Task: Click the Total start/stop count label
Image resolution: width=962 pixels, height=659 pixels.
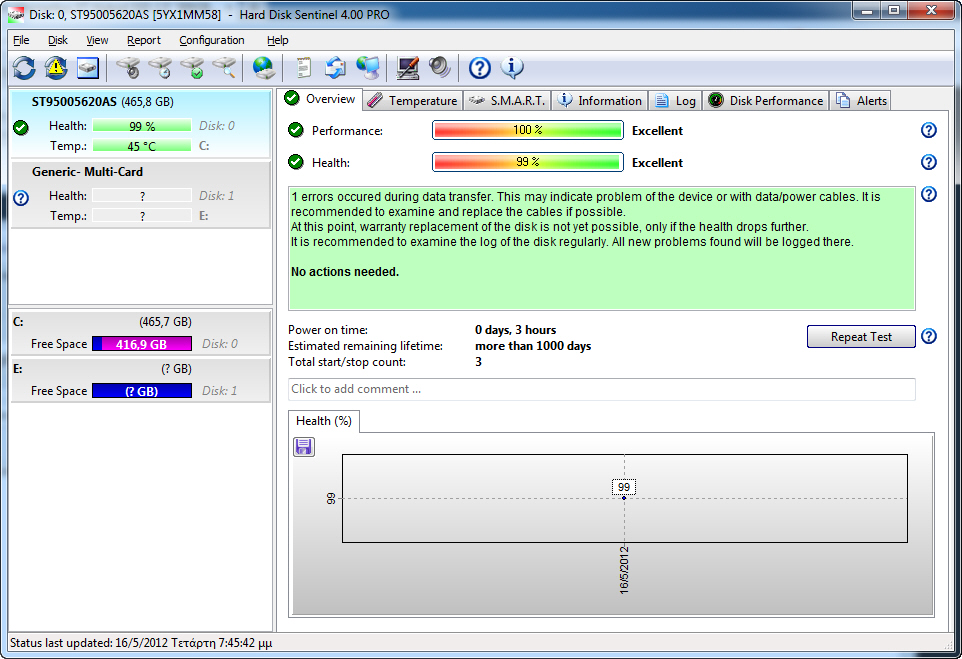Action: [347, 362]
